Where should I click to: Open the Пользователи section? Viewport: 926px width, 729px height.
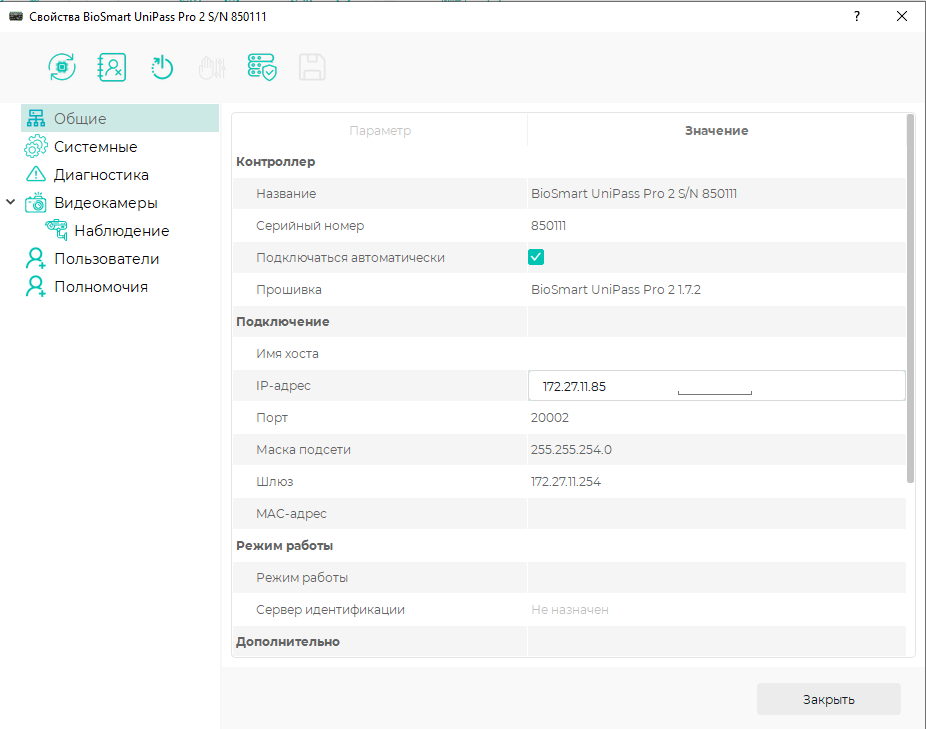click(106, 259)
